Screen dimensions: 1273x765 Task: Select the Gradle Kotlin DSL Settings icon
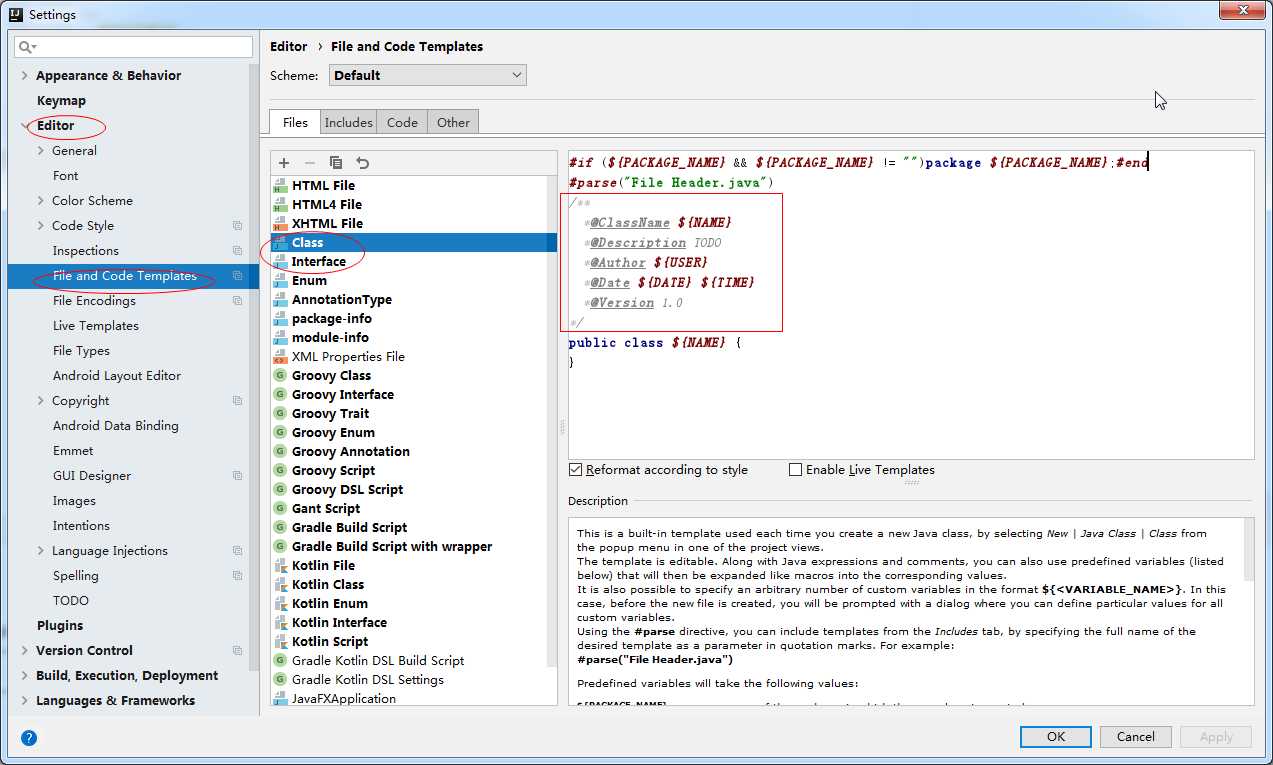point(281,679)
